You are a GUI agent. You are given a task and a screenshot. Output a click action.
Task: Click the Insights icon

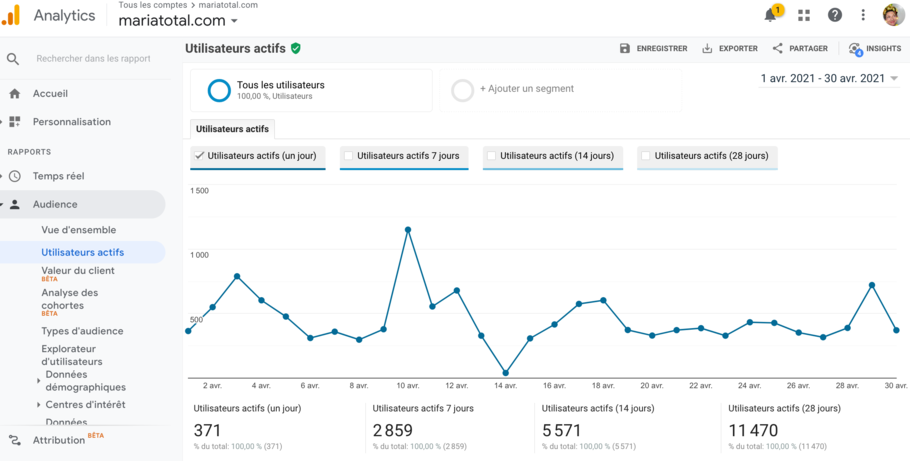[x=854, y=48]
